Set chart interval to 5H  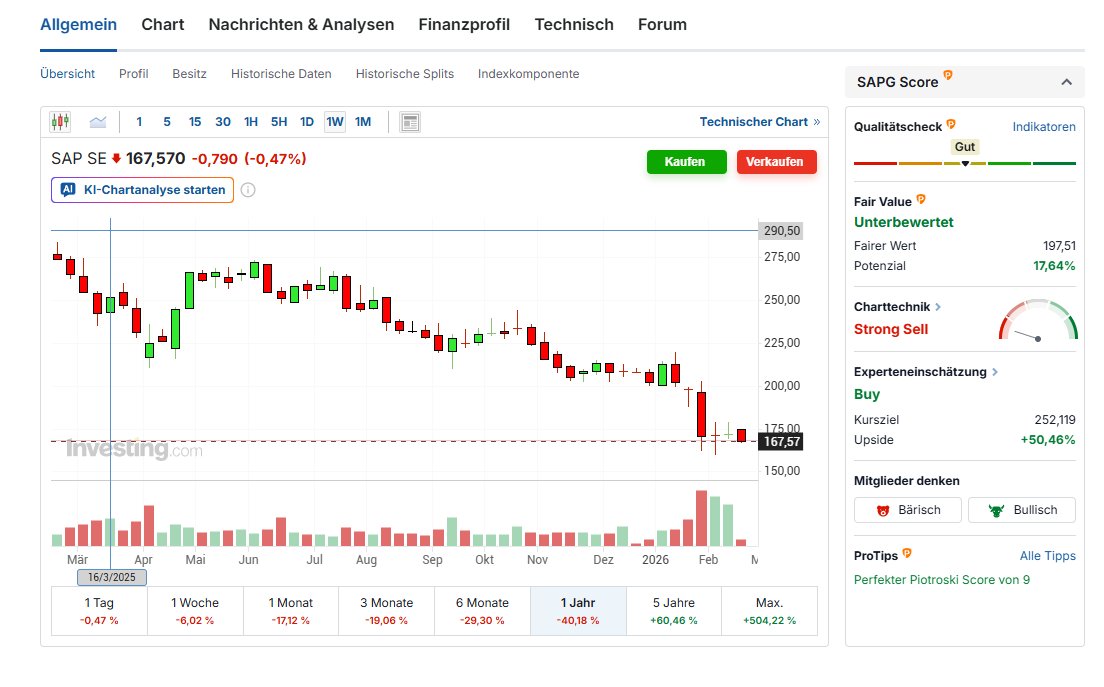click(x=279, y=122)
